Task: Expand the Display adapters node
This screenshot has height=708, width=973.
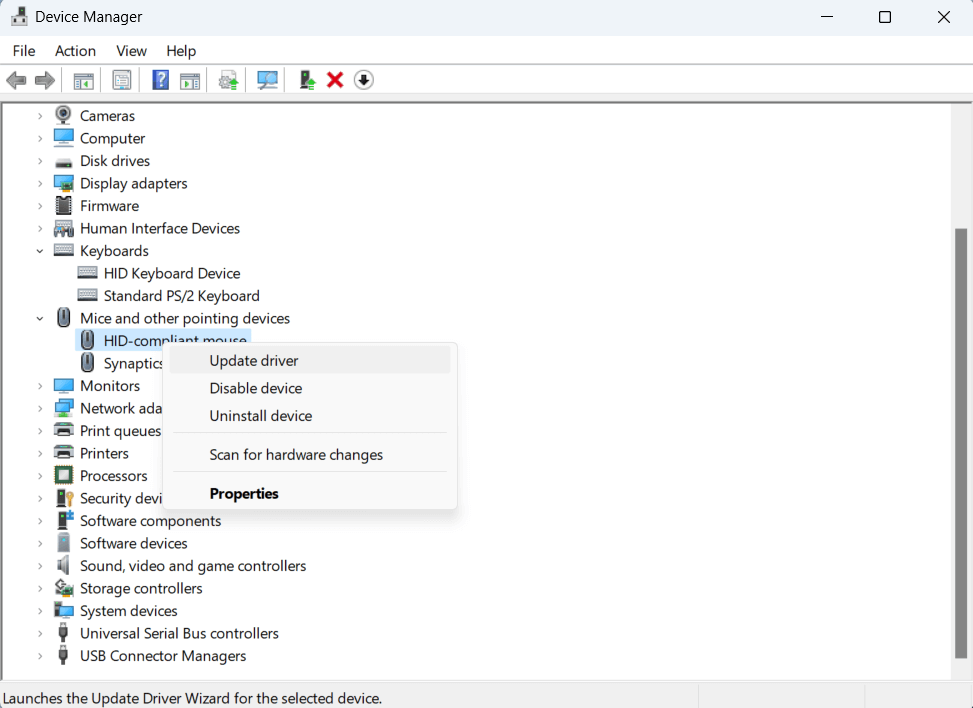Action: [x=40, y=184]
